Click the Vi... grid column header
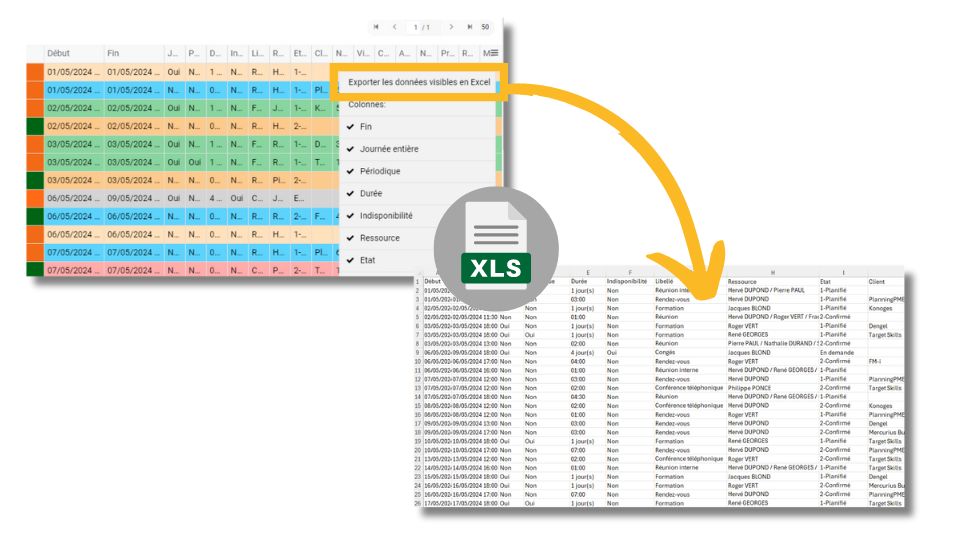This screenshot has height=540, width=960. [362, 53]
